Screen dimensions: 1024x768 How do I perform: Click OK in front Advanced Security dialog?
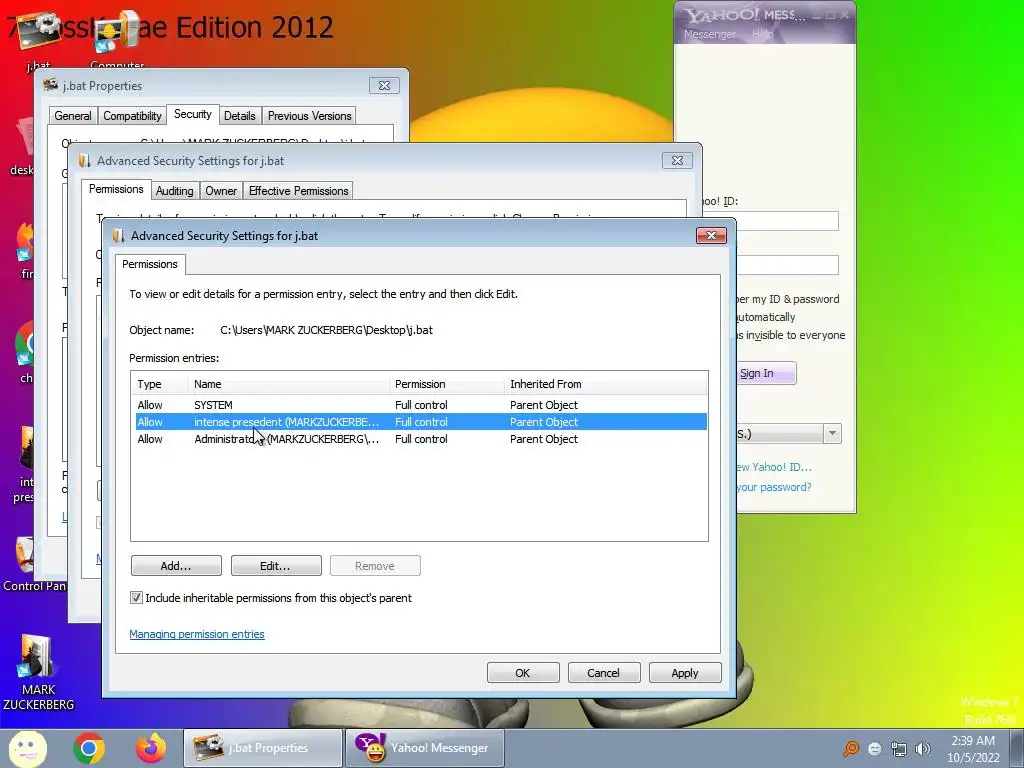pos(523,673)
